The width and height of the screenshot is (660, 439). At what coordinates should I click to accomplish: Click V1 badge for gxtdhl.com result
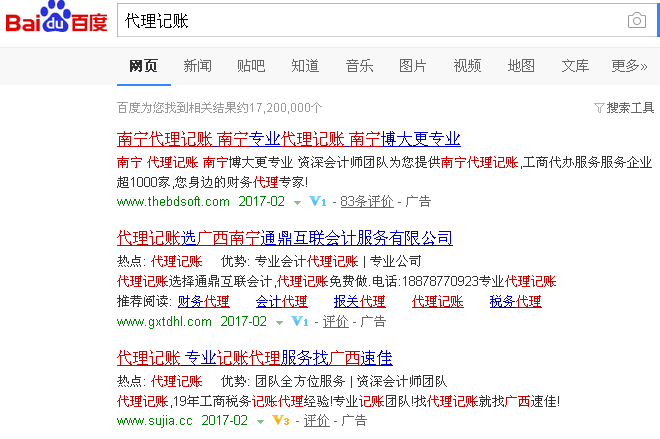(x=300, y=322)
